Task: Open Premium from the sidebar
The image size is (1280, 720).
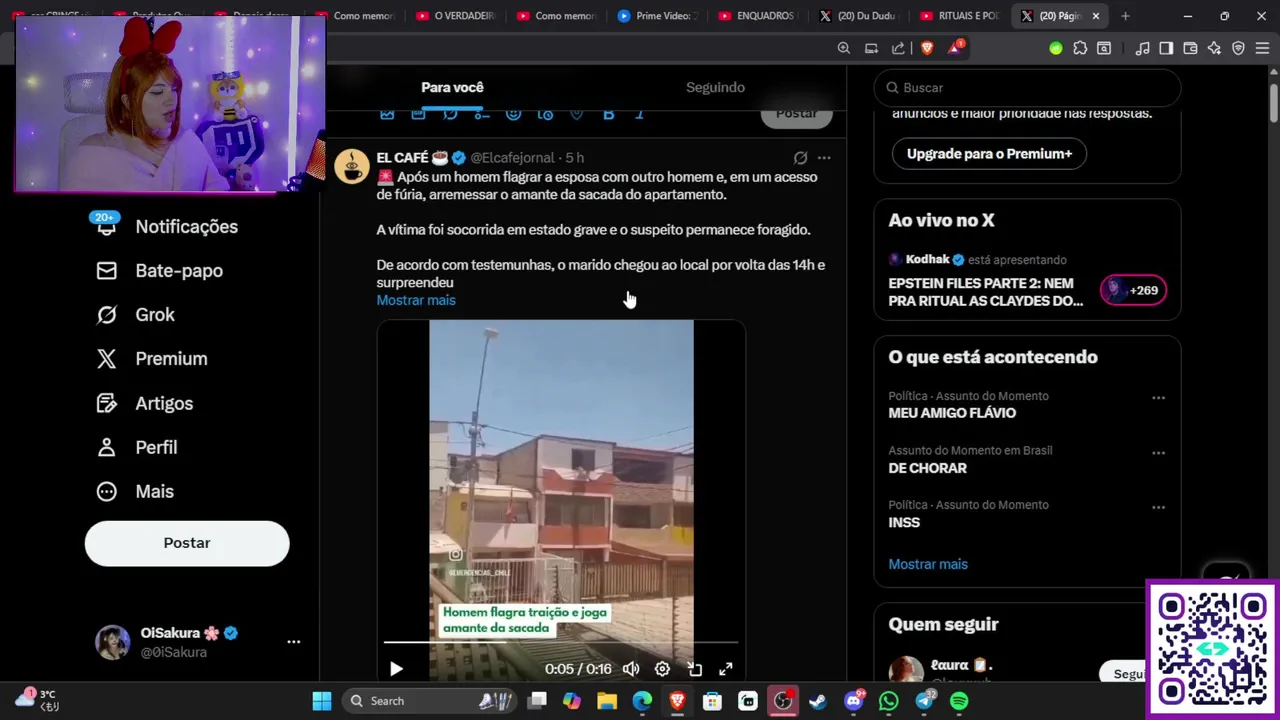Action: pos(151,358)
